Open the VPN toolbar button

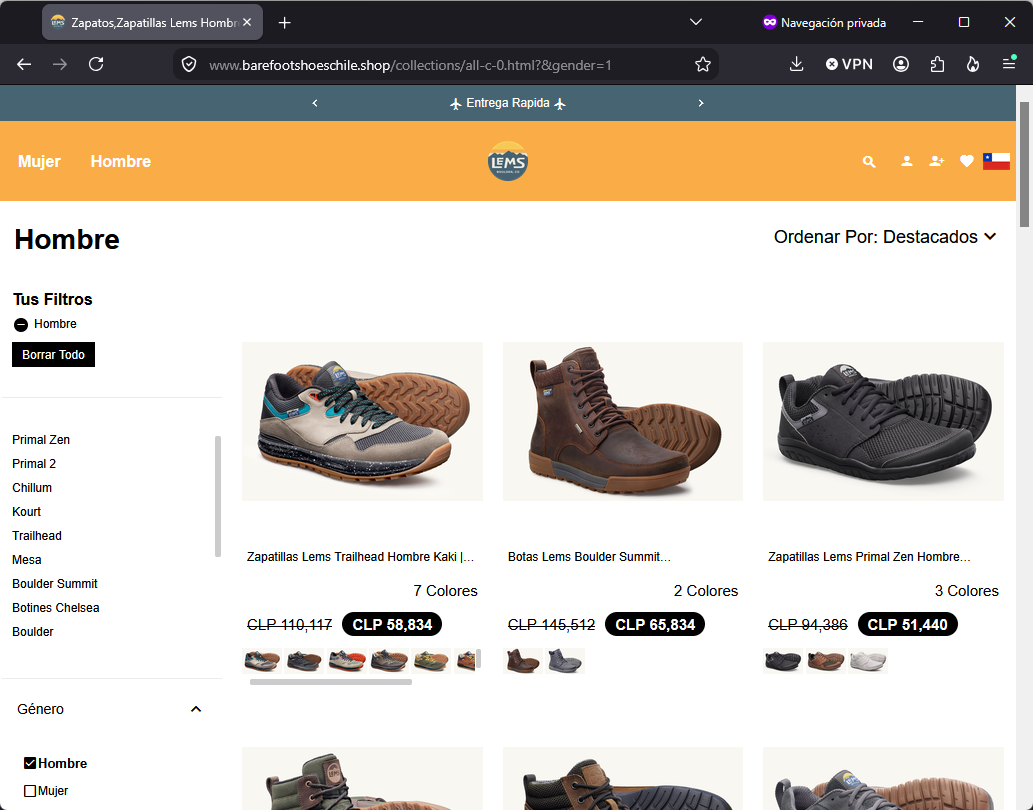point(849,64)
